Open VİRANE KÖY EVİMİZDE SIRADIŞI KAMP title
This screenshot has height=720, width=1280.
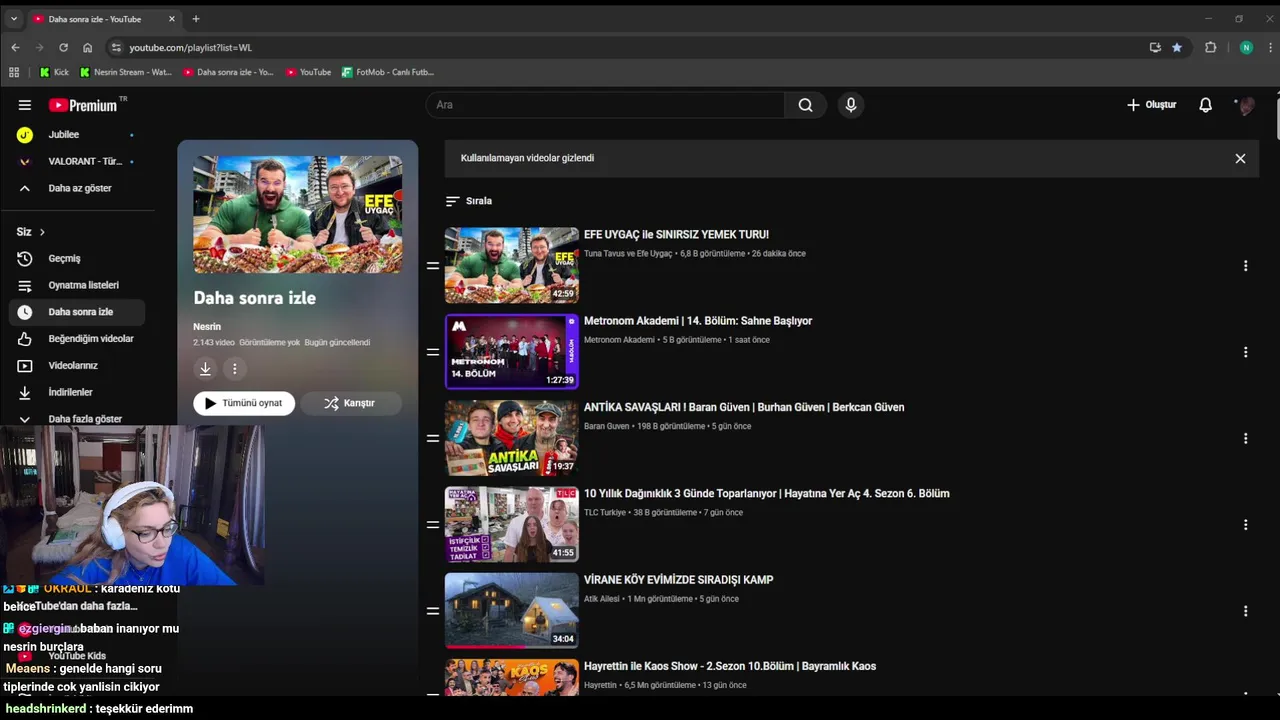(679, 580)
